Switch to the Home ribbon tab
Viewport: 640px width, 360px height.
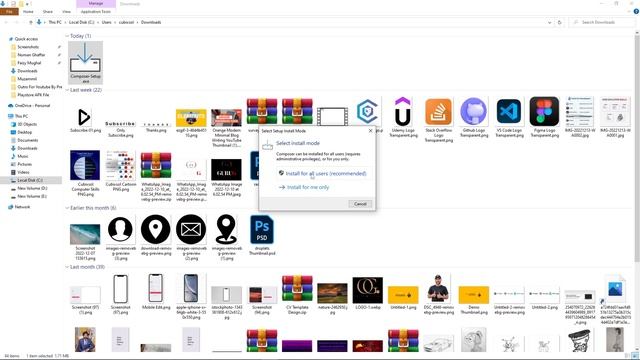(28, 12)
